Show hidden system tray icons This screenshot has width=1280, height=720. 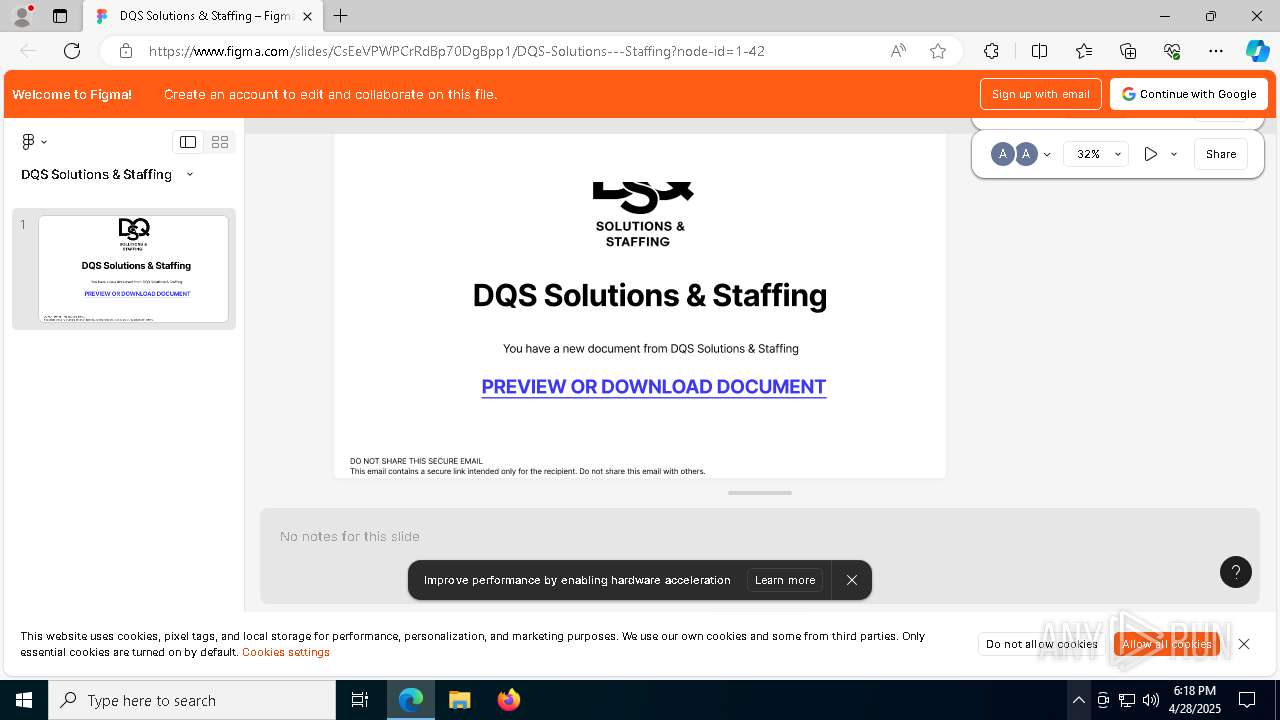coord(1078,700)
